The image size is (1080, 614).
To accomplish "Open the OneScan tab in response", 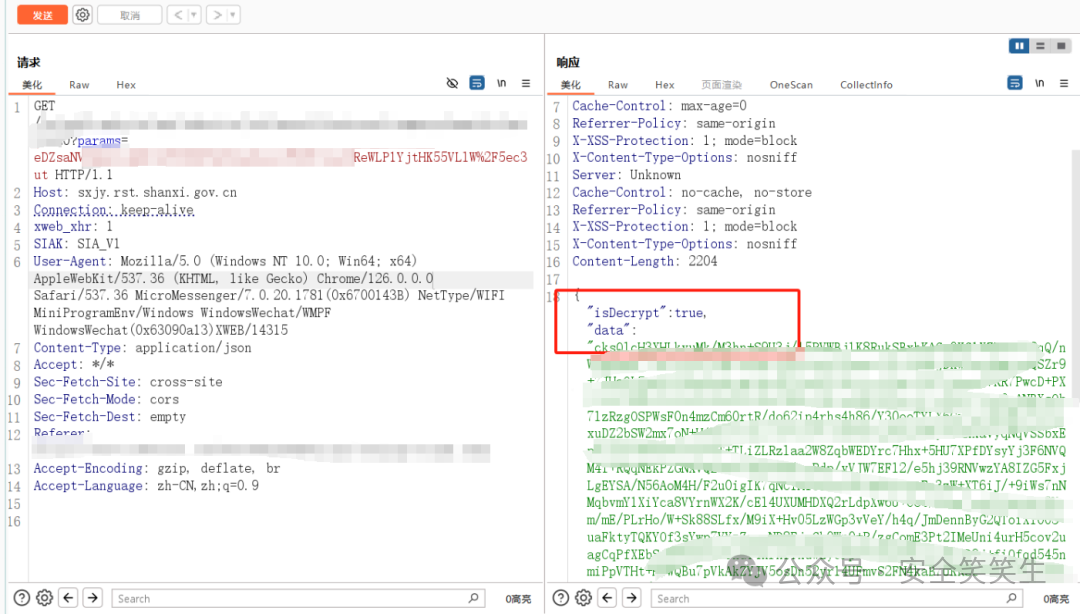I will click(x=791, y=85).
